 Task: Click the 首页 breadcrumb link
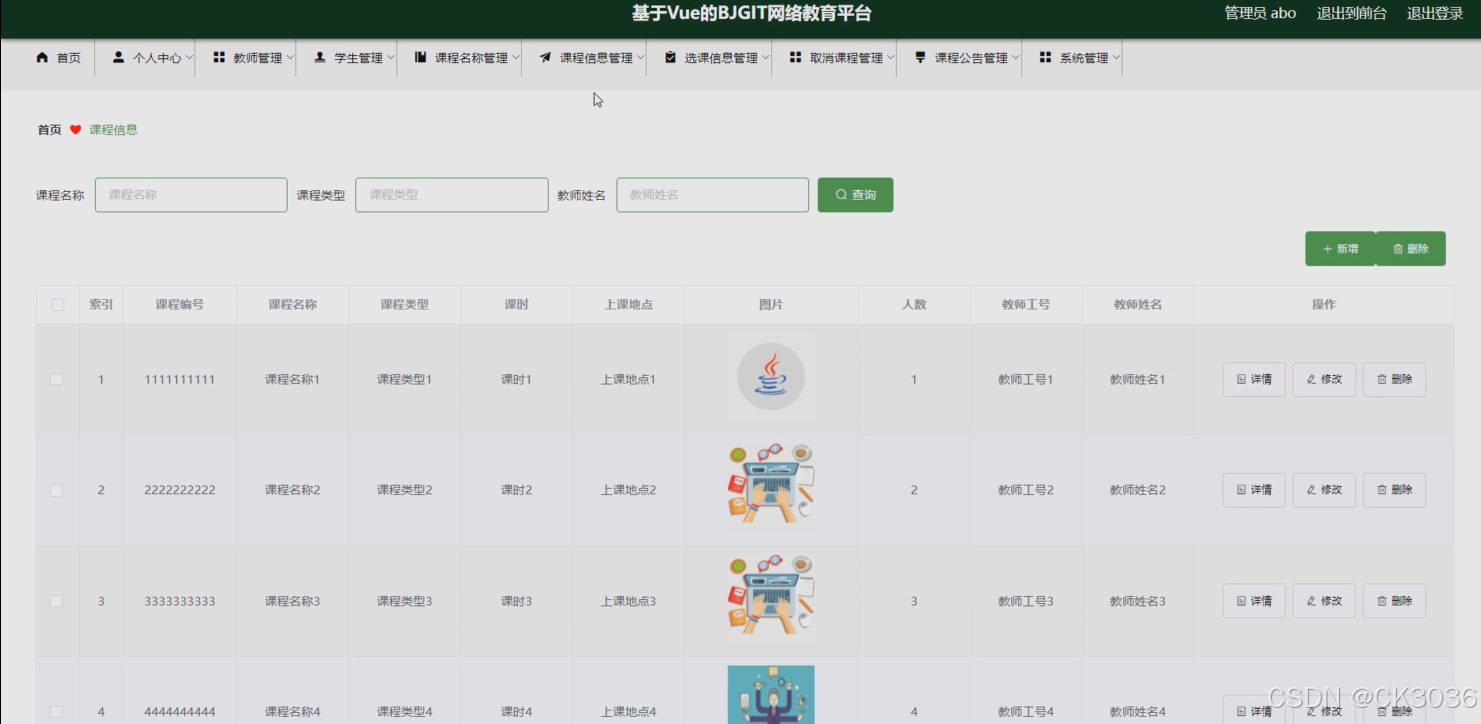click(49, 130)
